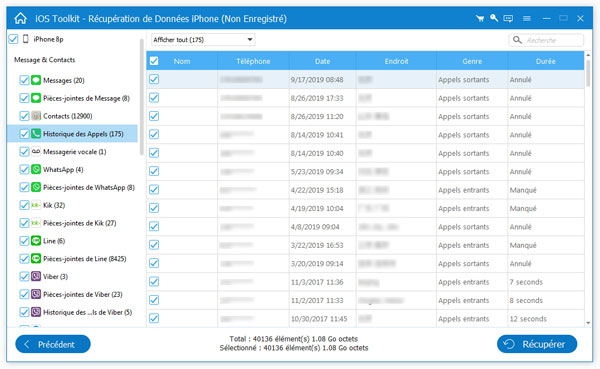The width and height of the screenshot is (600, 369).
Task: Toggle the Messagerie vocale (1) checkbox
Action: pos(24,152)
